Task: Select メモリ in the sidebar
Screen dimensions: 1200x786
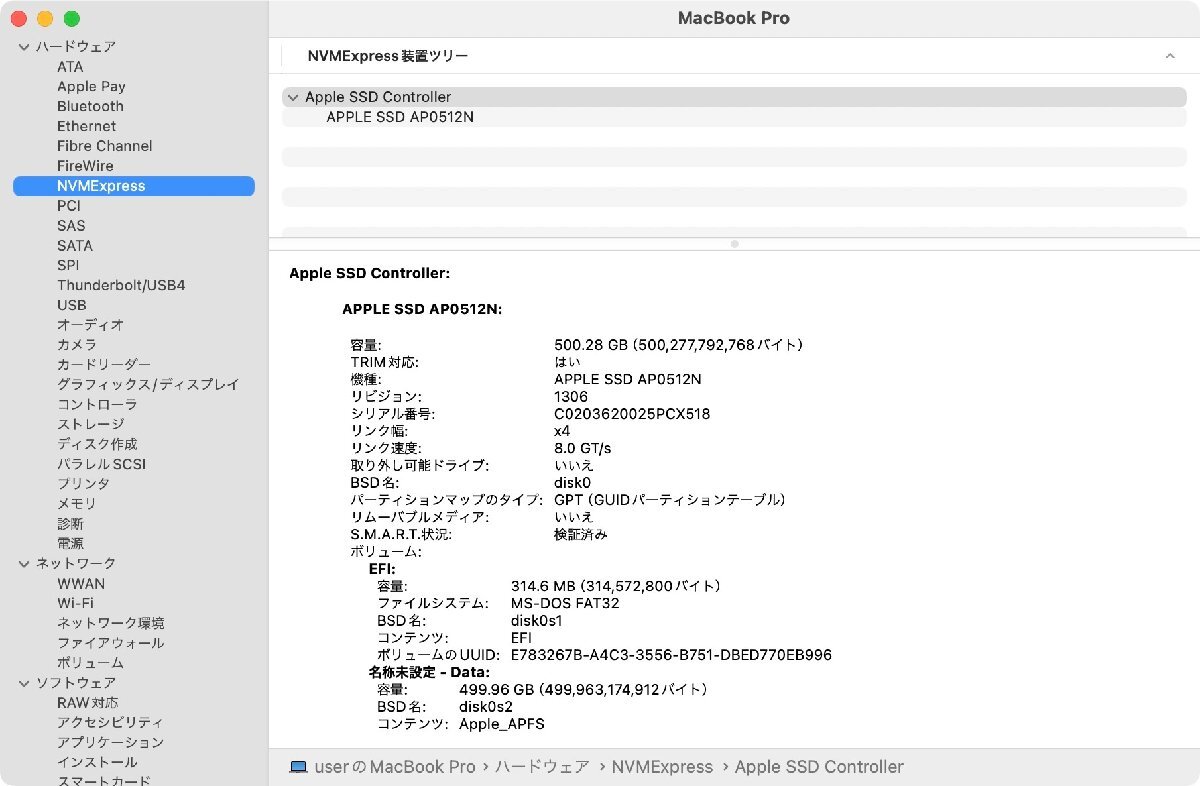Action: pyautogui.click(x=77, y=504)
